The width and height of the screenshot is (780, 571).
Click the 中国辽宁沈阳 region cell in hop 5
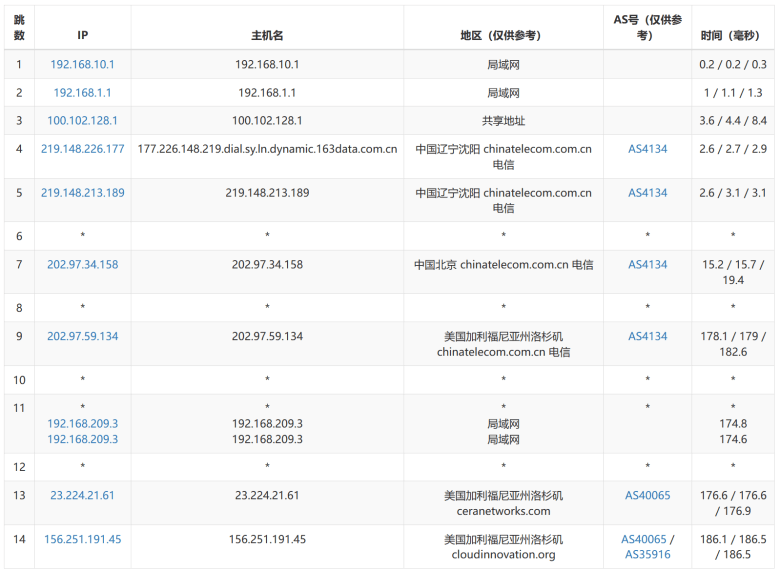pos(503,200)
